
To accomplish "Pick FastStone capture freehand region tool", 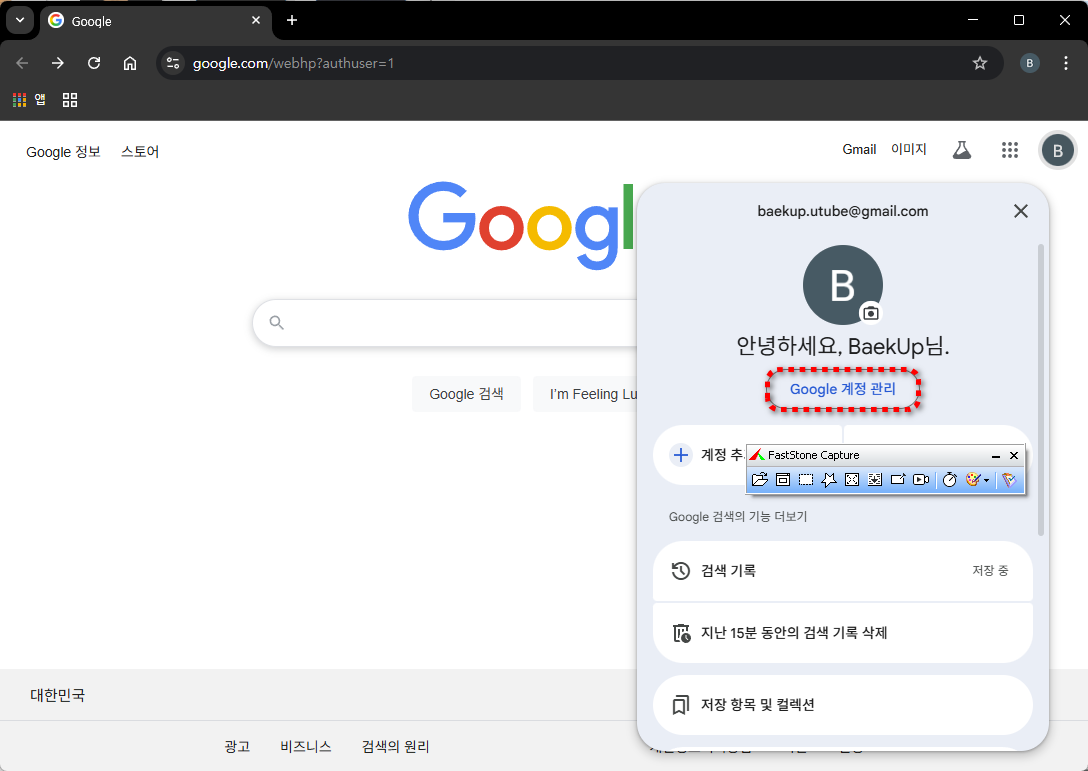I will coord(828,480).
